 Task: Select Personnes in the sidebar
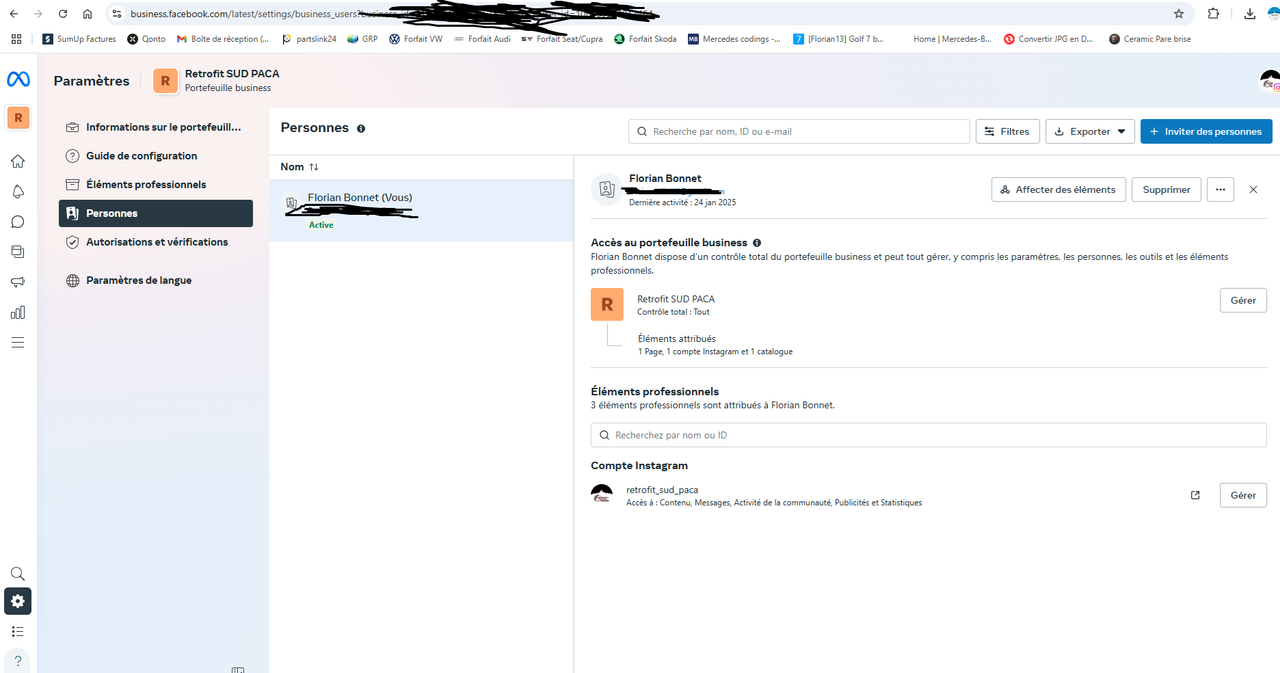coord(156,213)
